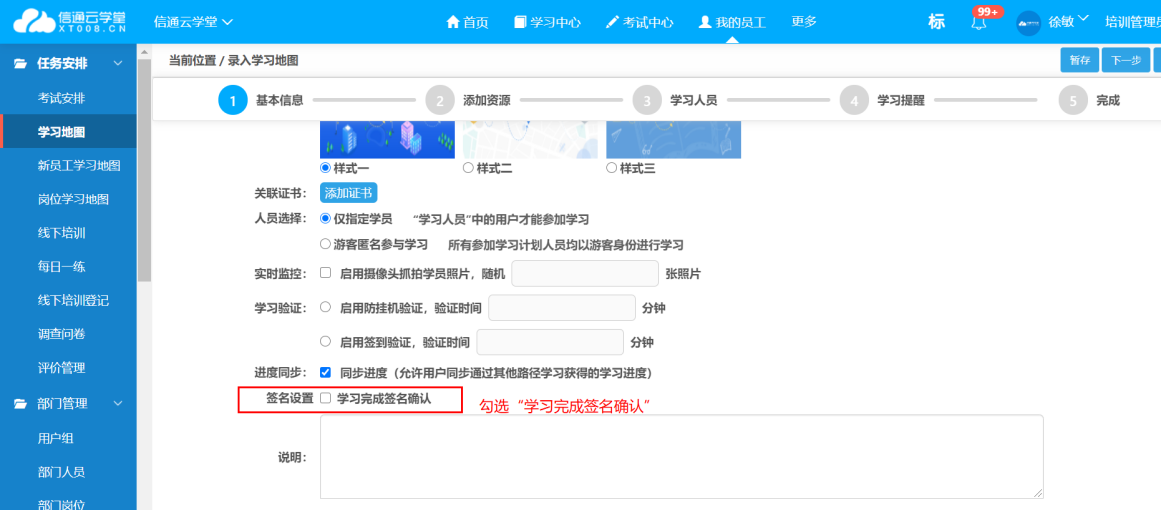Select 游客匿名参与学习 radio option

325,244
